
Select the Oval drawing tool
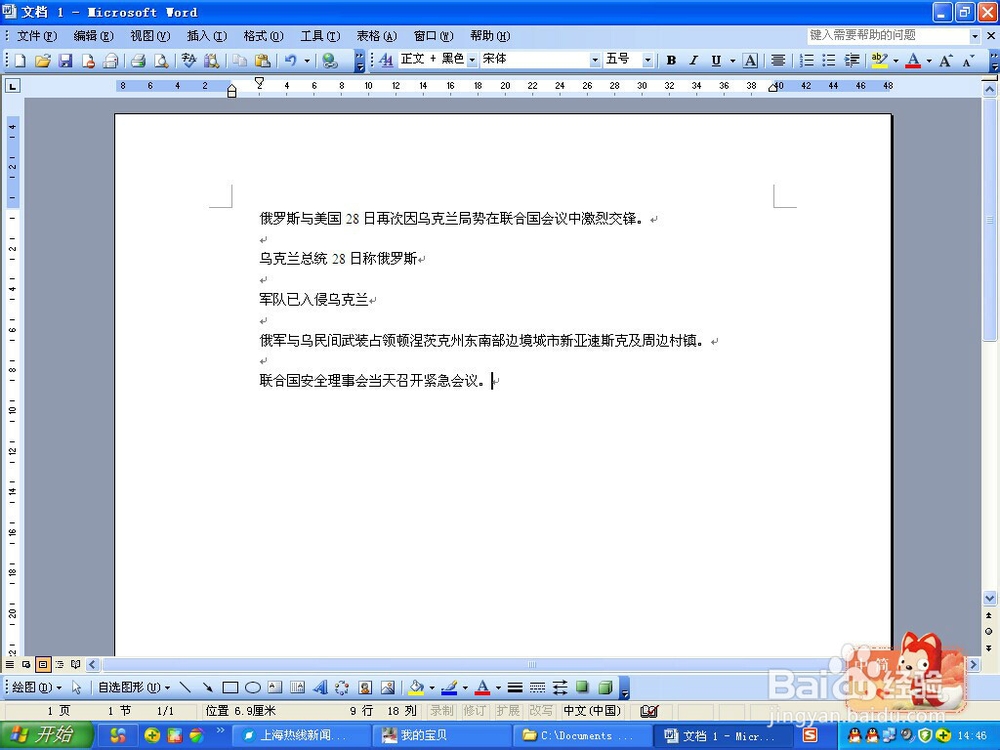click(253, 688)
